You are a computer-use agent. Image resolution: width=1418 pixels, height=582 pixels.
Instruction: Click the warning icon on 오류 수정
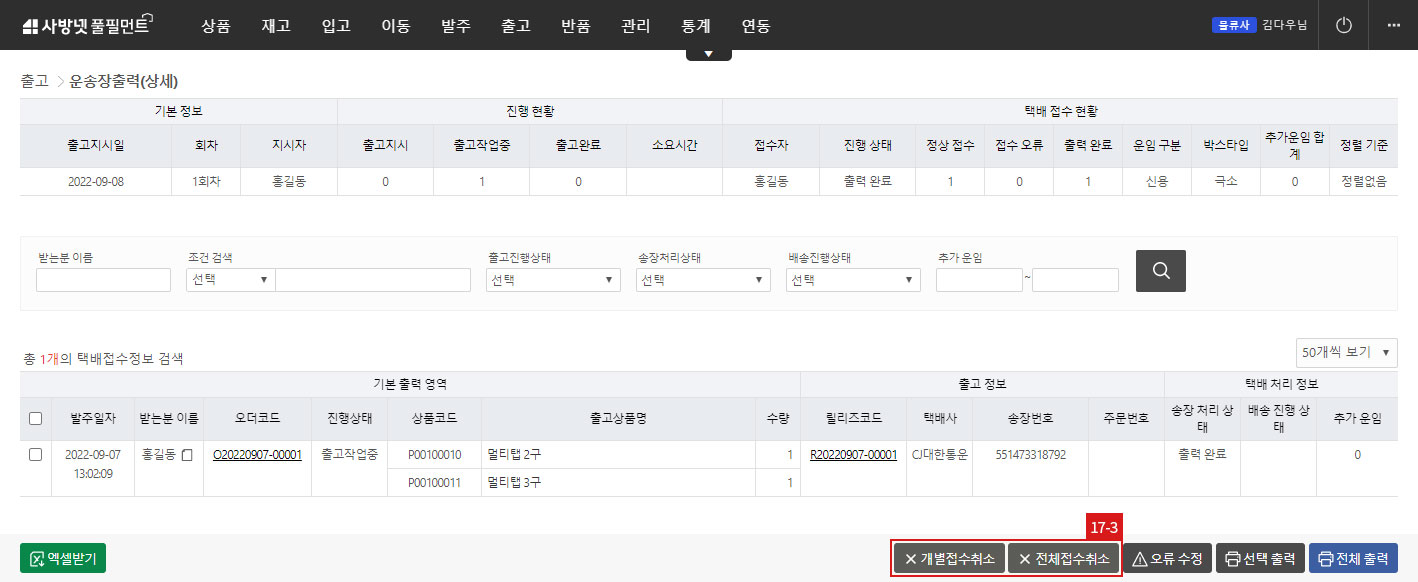[1139, 558]
